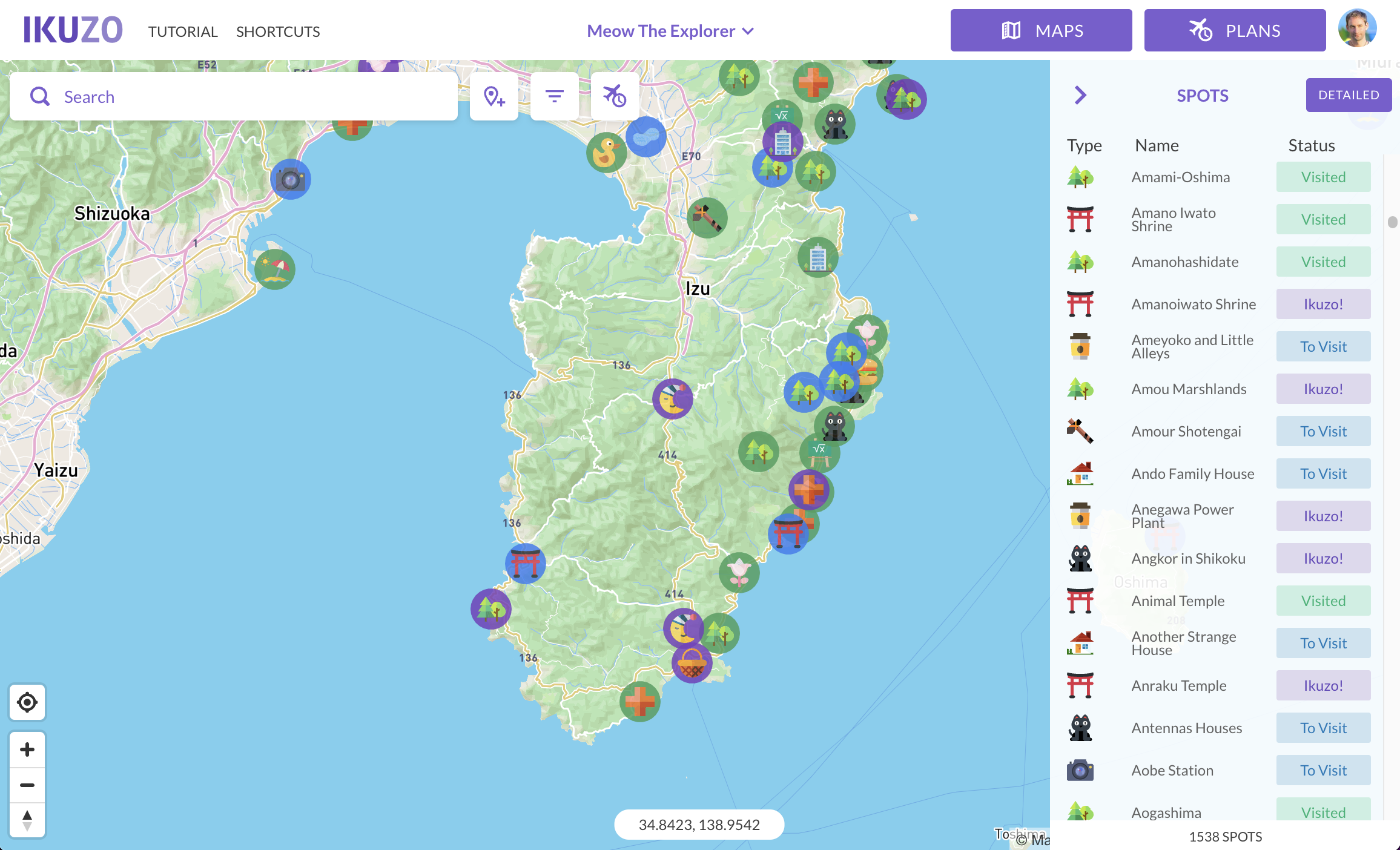This screenshot has width=1400, height=850.
Task: Toggle Amami-Oshima Visited status
Action: 1323,177
